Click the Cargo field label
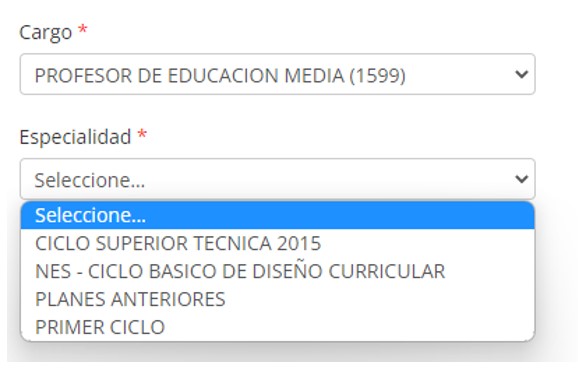 [46, 32]
